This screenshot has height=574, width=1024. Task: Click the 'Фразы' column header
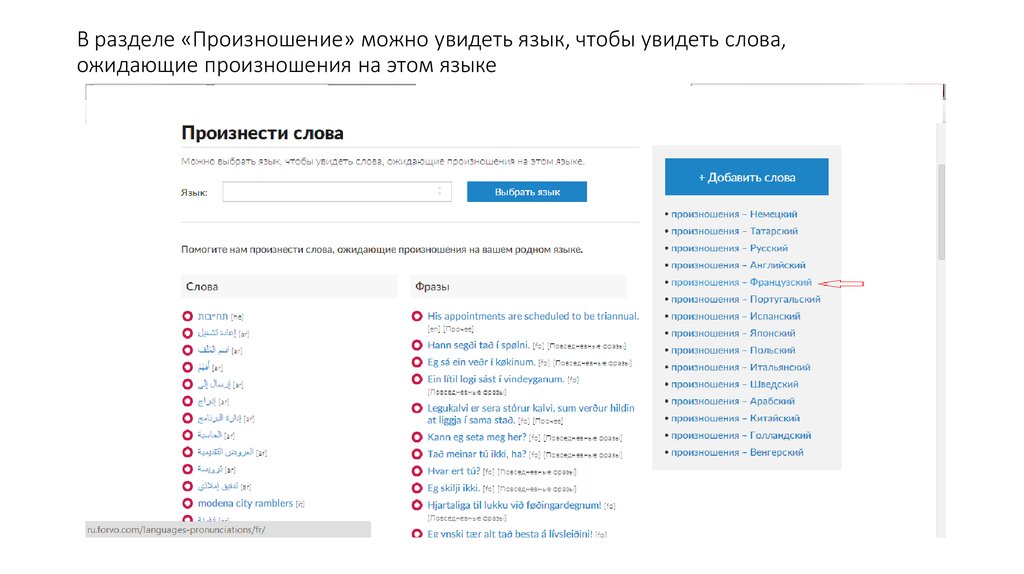tap(519, 287)
